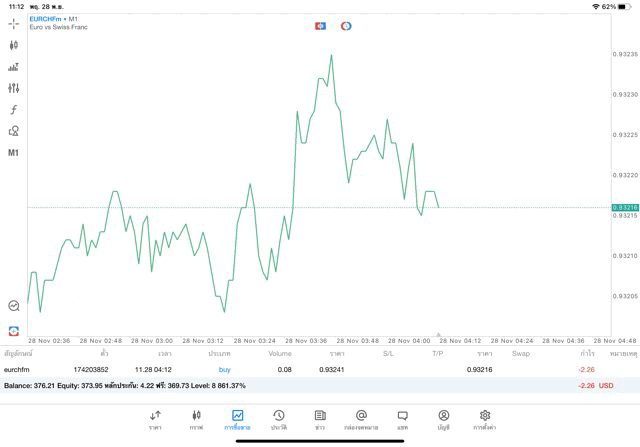
Task: Open the function (f) indicators icon
Action: point(14,110)
